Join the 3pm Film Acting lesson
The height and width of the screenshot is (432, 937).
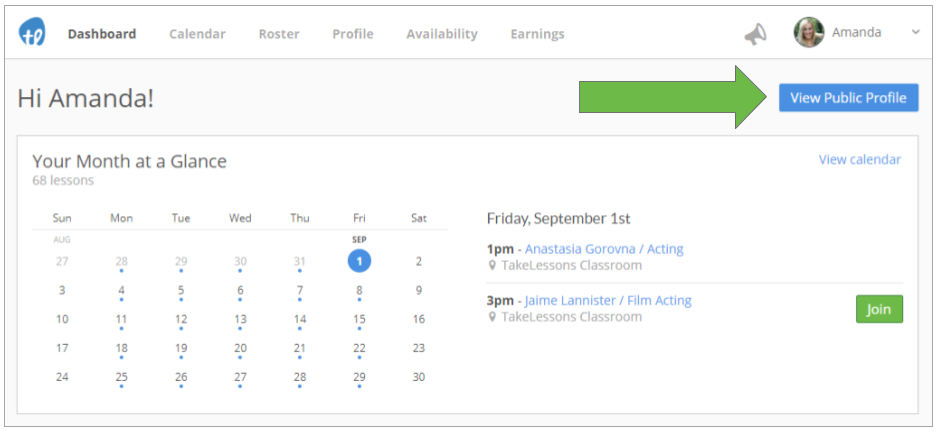click(879, 309)
